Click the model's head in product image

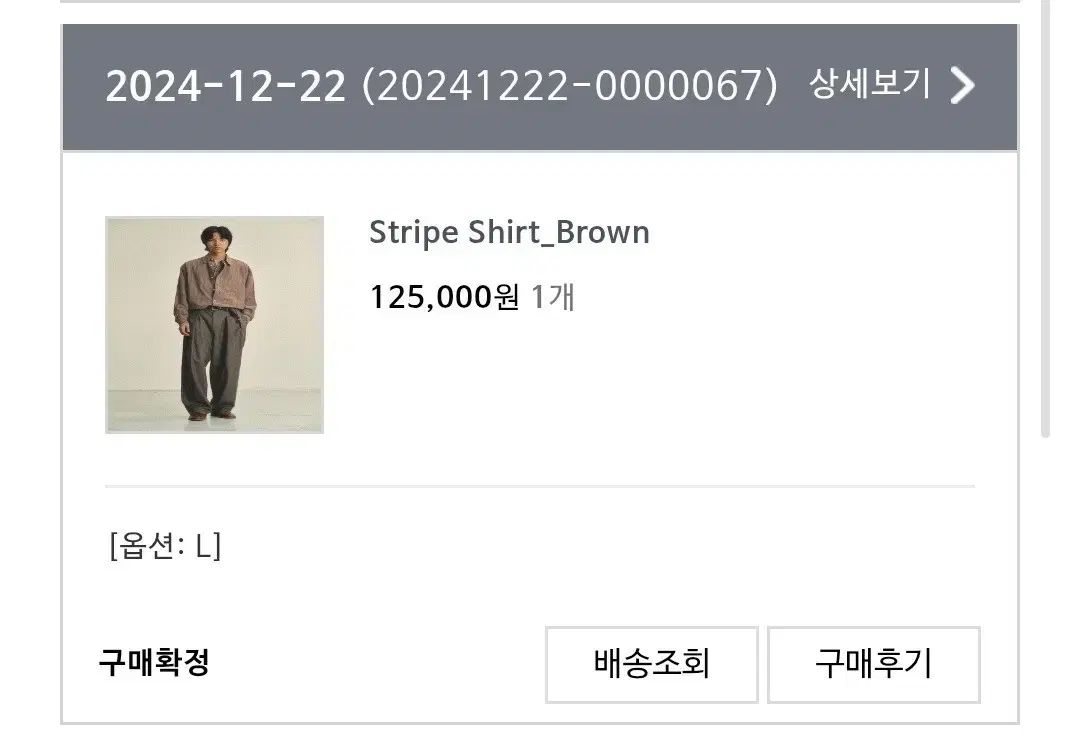215,240
